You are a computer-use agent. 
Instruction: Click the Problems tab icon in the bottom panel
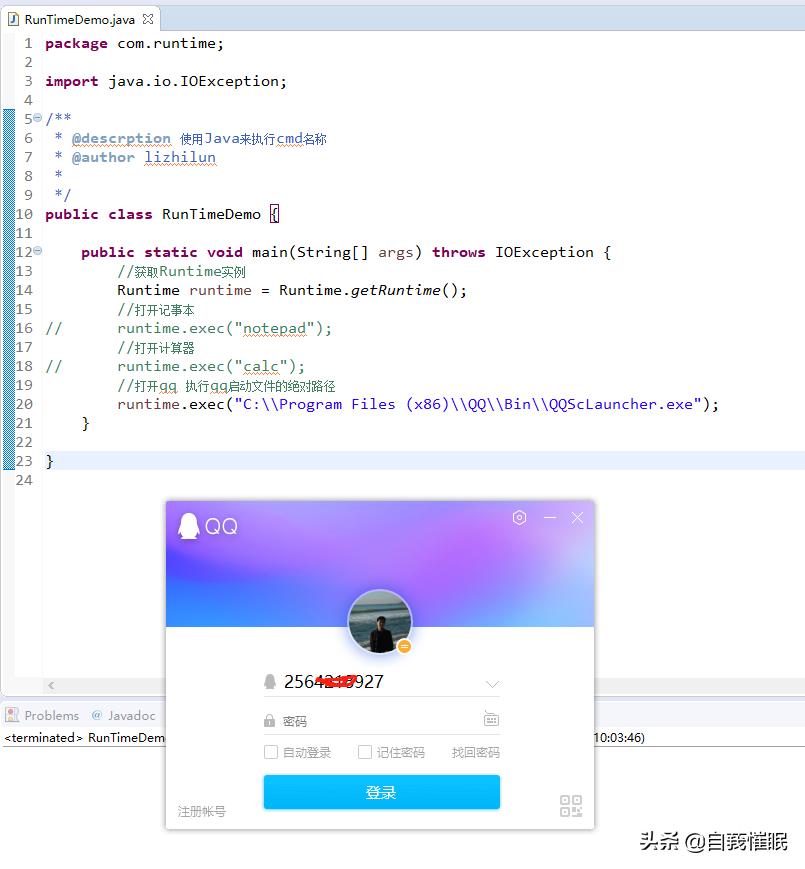[12, 715]
